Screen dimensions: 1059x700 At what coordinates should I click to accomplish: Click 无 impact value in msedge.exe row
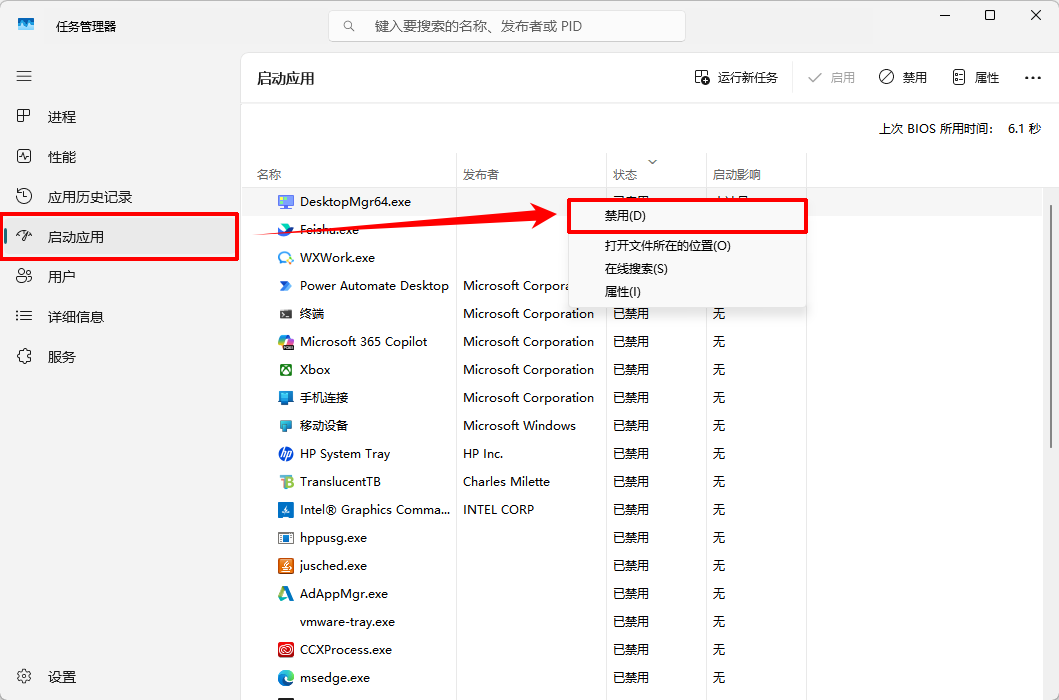pos(719,678)
